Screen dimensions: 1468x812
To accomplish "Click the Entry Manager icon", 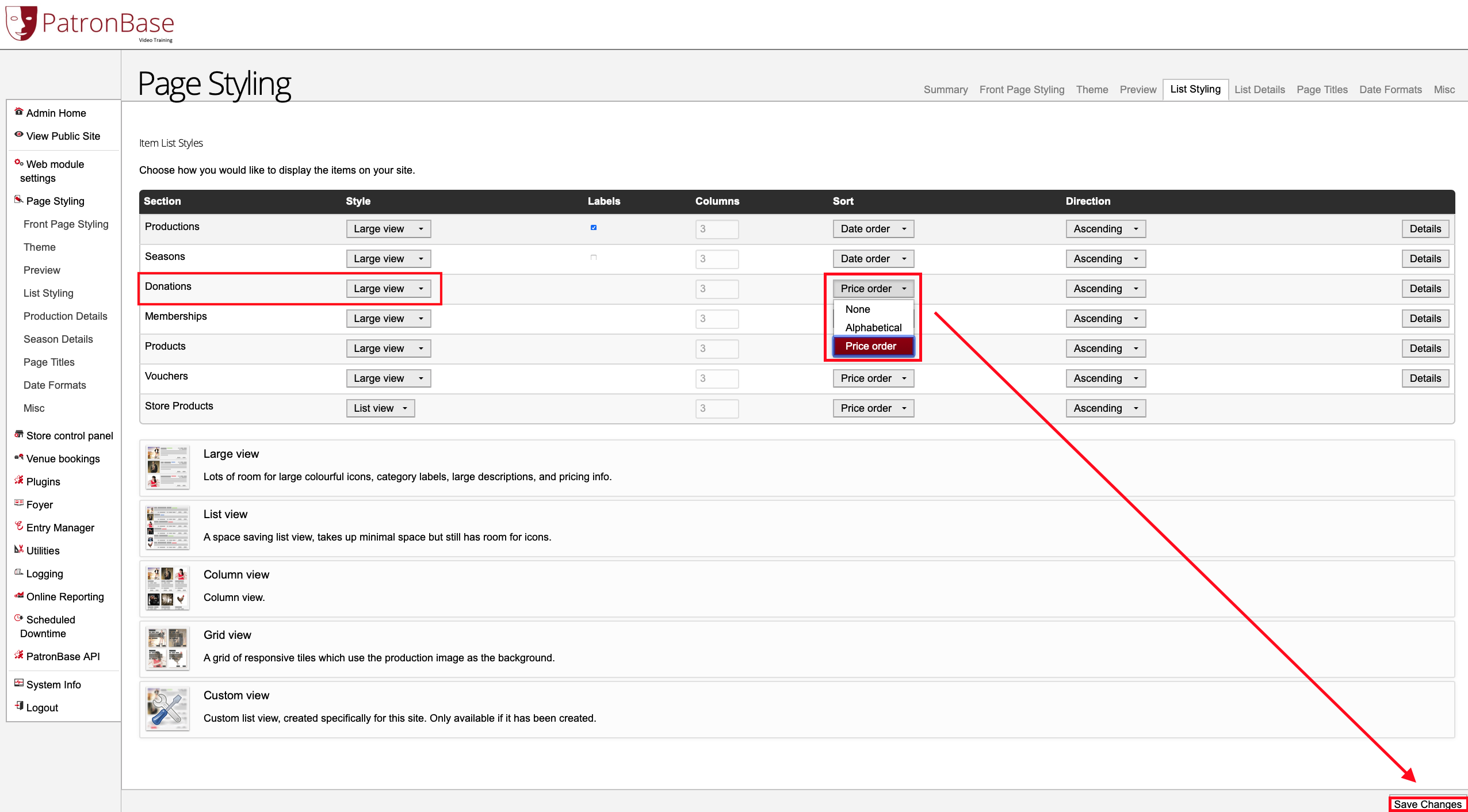I will click(x=19, y=526).
